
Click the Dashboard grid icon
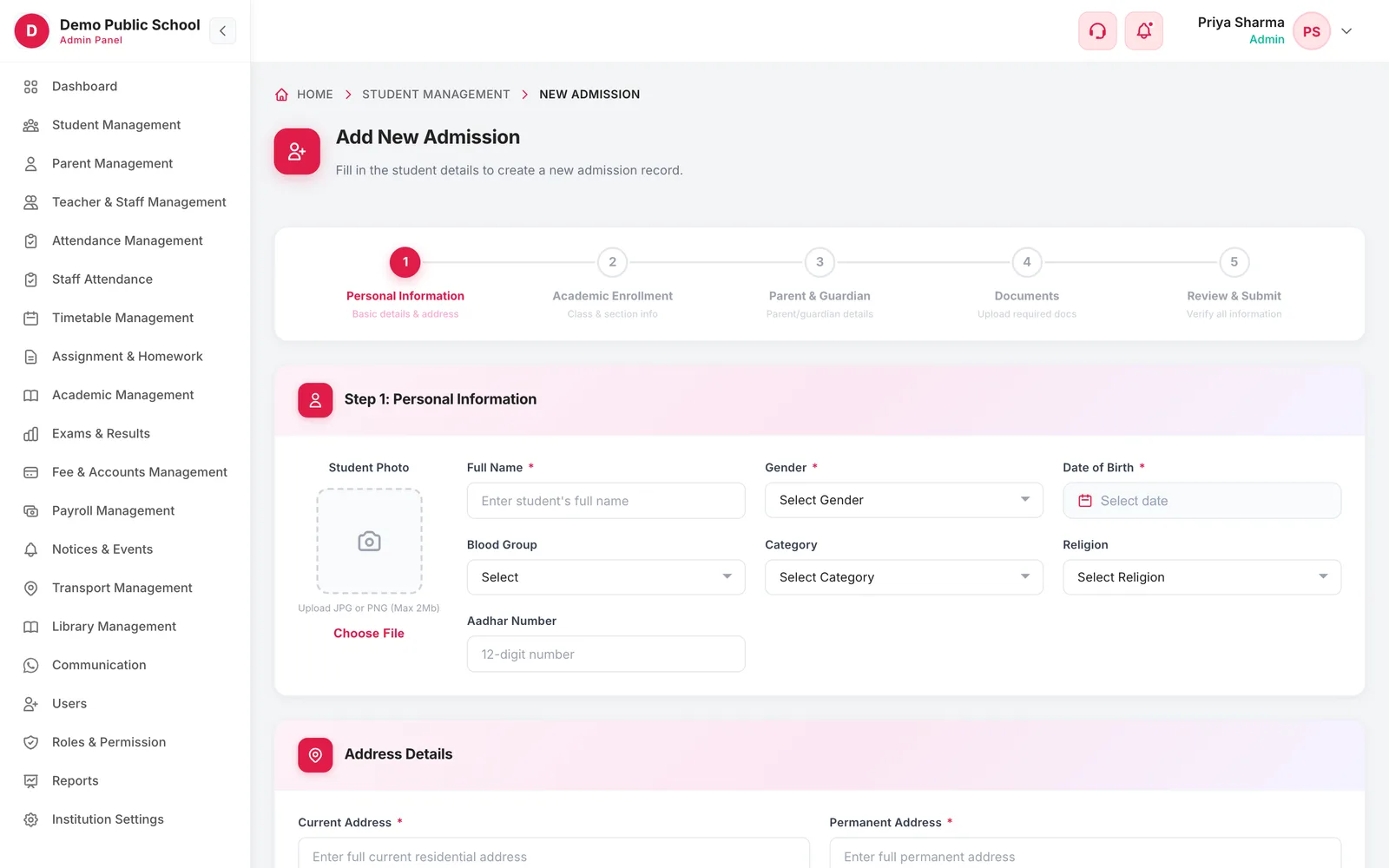[31, 87]
